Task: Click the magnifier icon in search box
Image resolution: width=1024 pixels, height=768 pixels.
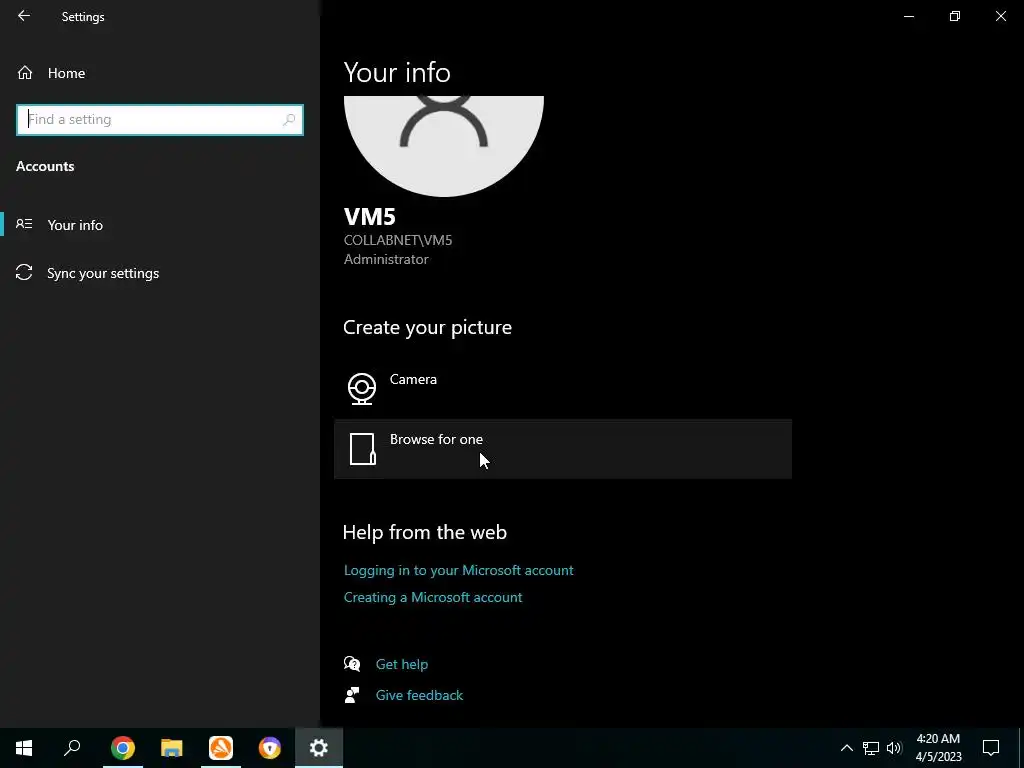Action: pyautogui.click(x=289, y=120)
